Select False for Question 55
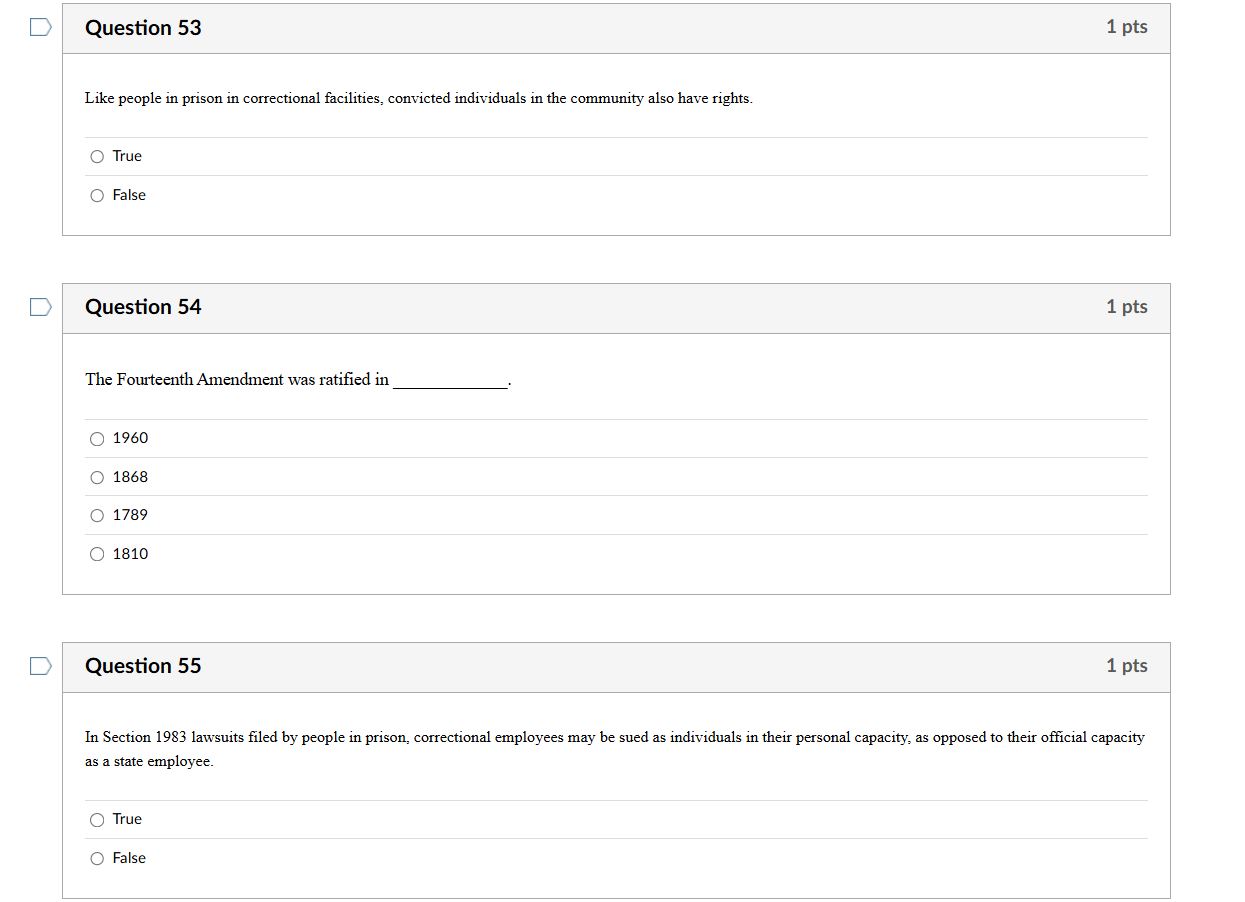Viewport: 1245px width, 902px height. click(97, 858)
